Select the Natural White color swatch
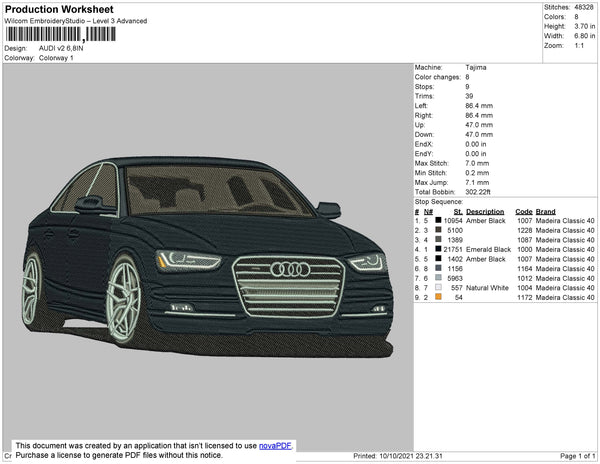Image resolution: width=600 pixels, height=464 pixels. point(438,287)
